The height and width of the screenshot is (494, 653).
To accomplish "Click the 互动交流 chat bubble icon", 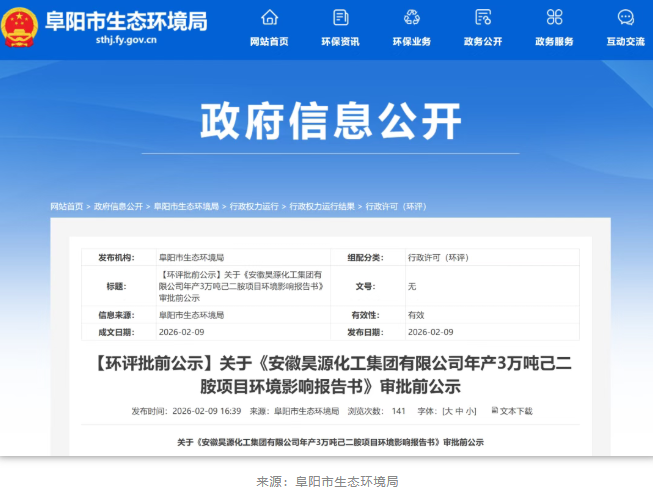I will point(626,17).
